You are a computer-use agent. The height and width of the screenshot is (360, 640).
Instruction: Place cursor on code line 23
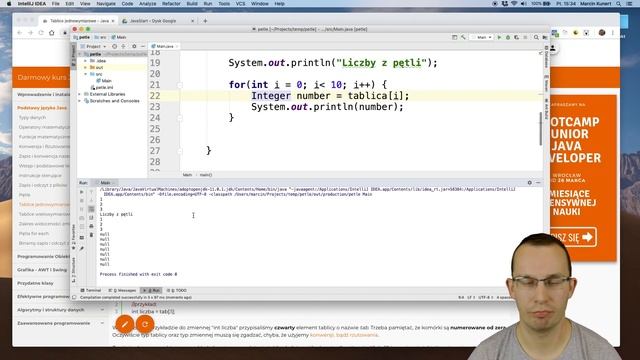click(x=327, y=107)
